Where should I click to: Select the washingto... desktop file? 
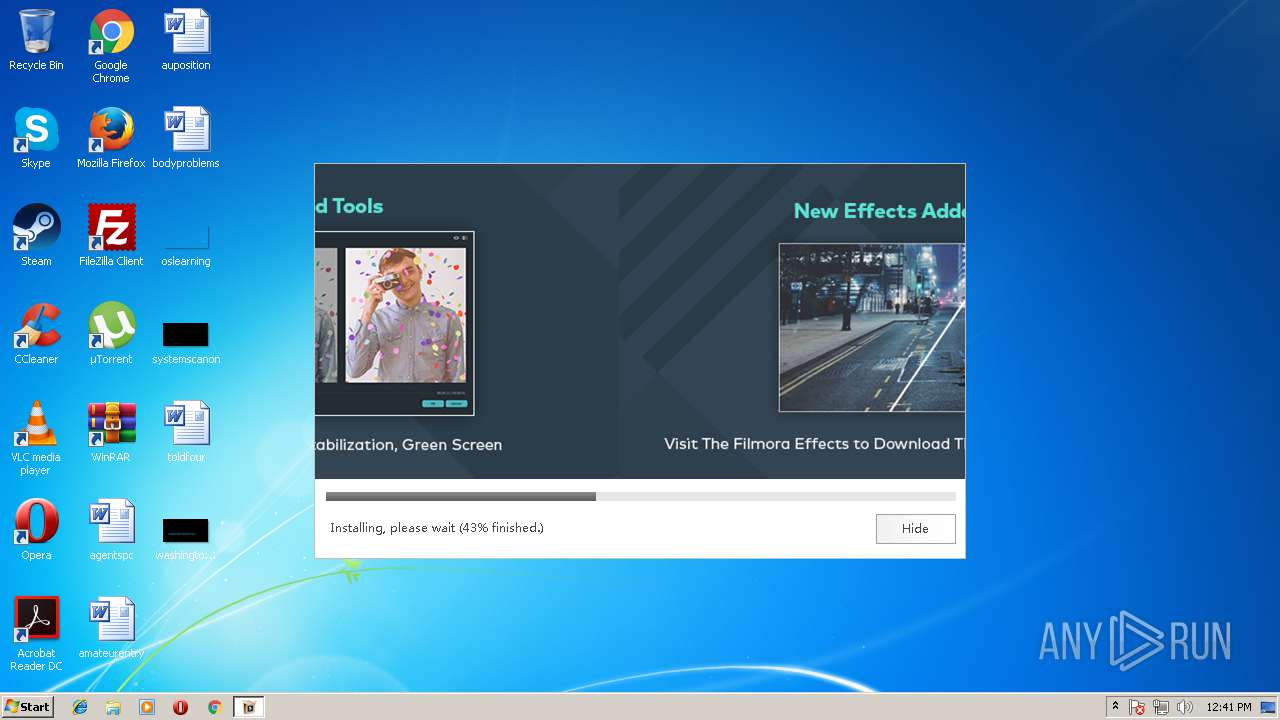coord(186,538)
